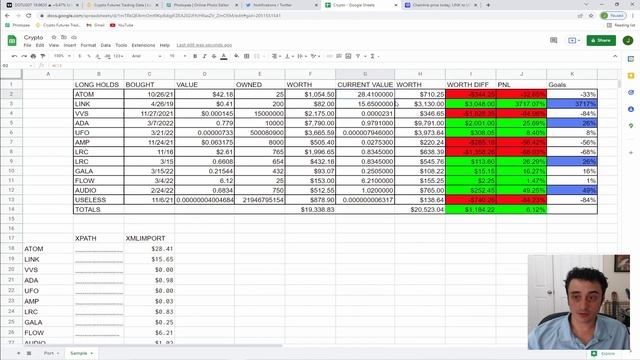The height and width of the screenshot is (360, 640).
Task: Open the Explore button
Action: pyautogui.click(x=604, y=353)
